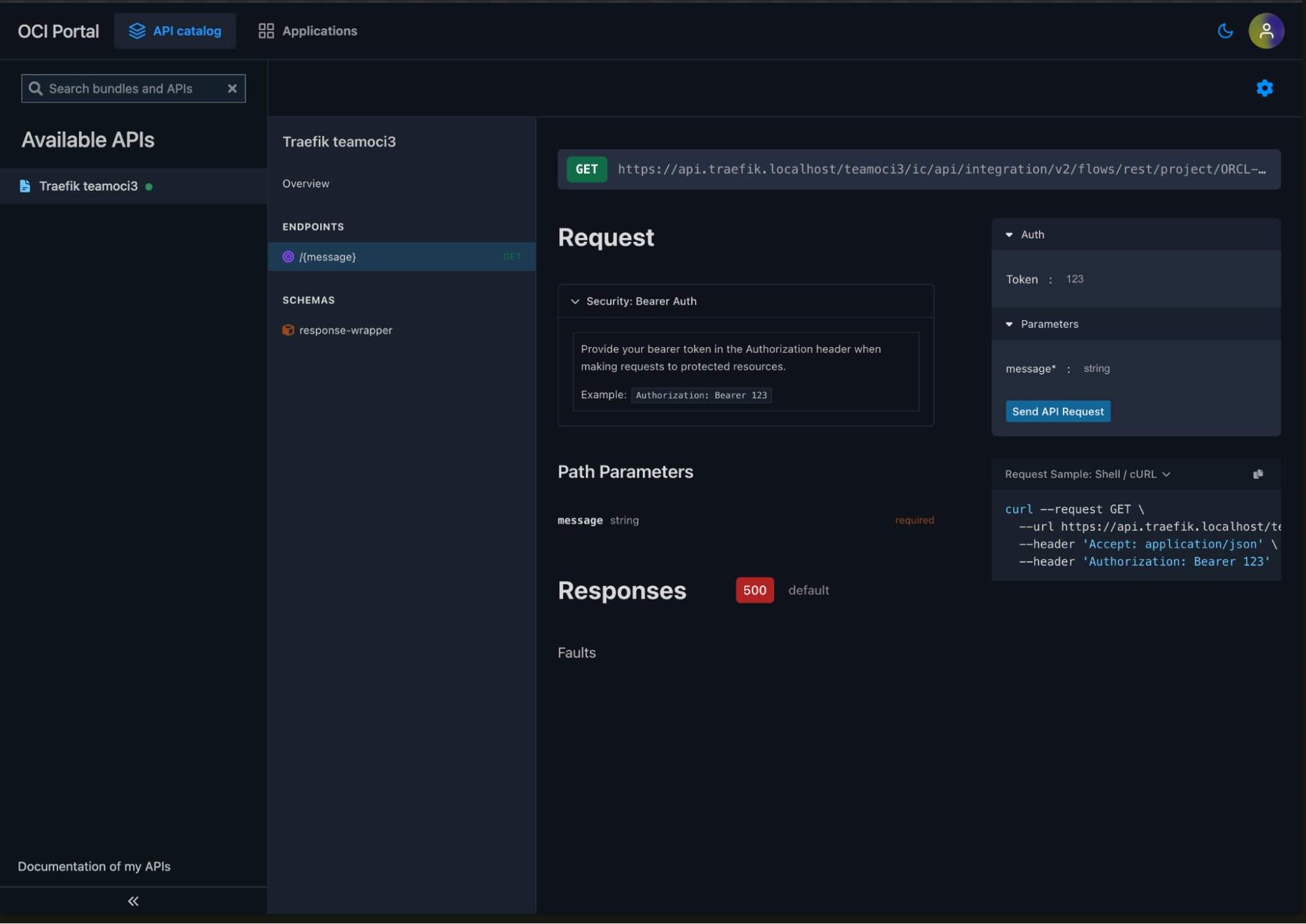This screenshot has width=1306, height=924.
Task: Focus the Search bundles and APIs field
Action: [x=133, y=88]
